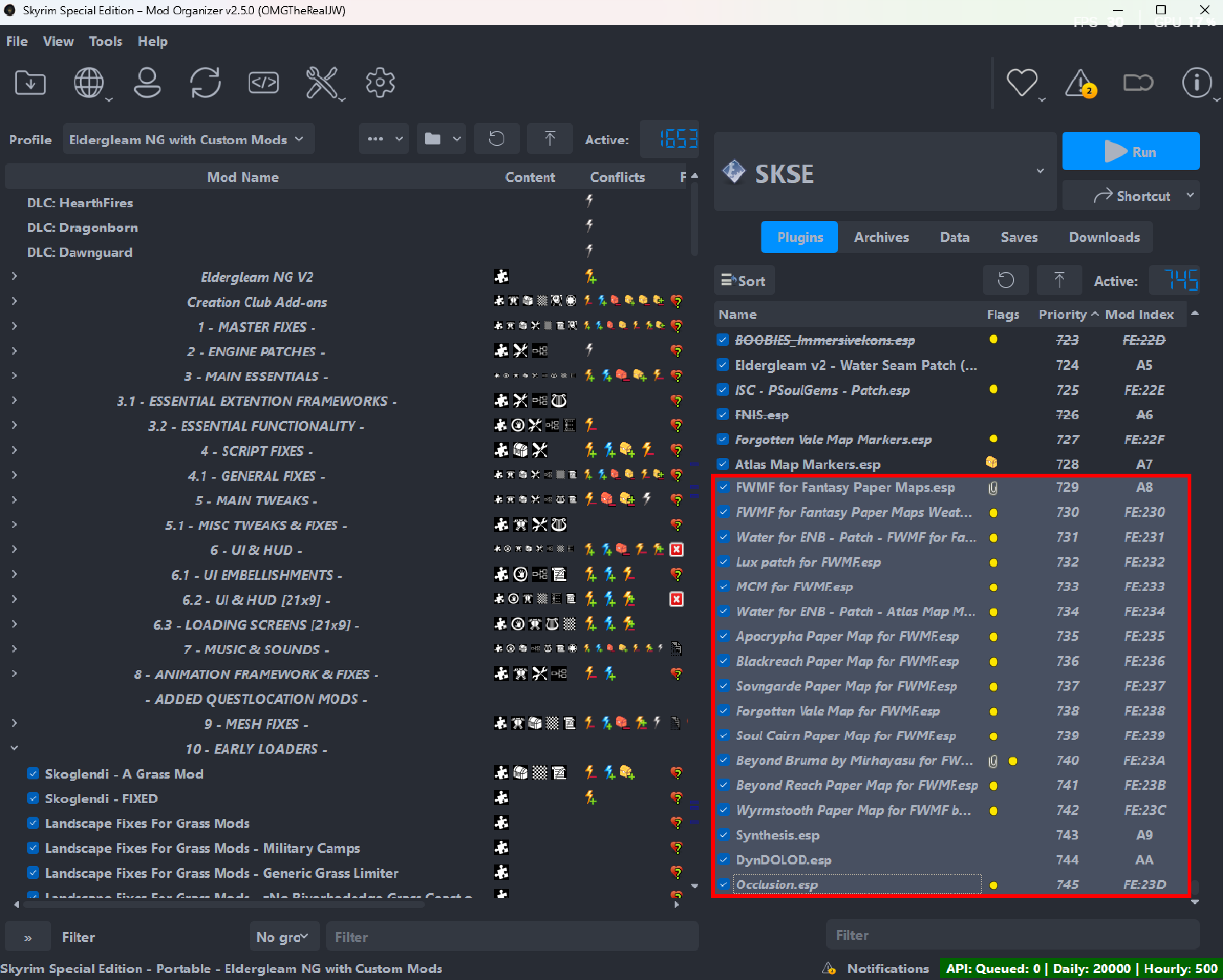The image size is (1223, 980).
Task: Click the Install Mod archive icon
Action: click(x=30, y=83)
